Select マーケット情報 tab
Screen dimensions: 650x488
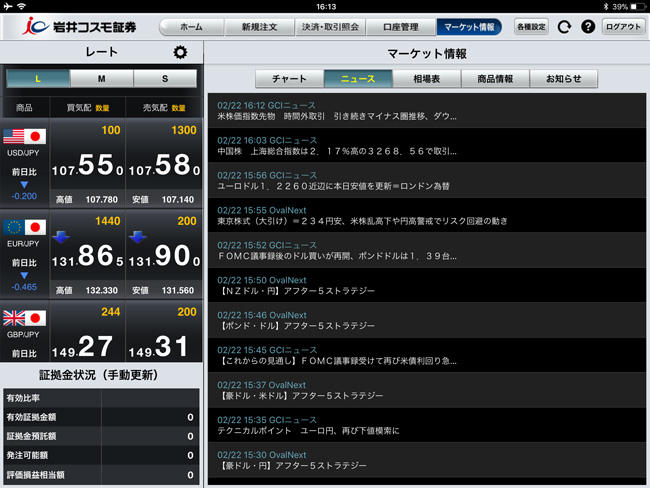click(x=469, y=27)
